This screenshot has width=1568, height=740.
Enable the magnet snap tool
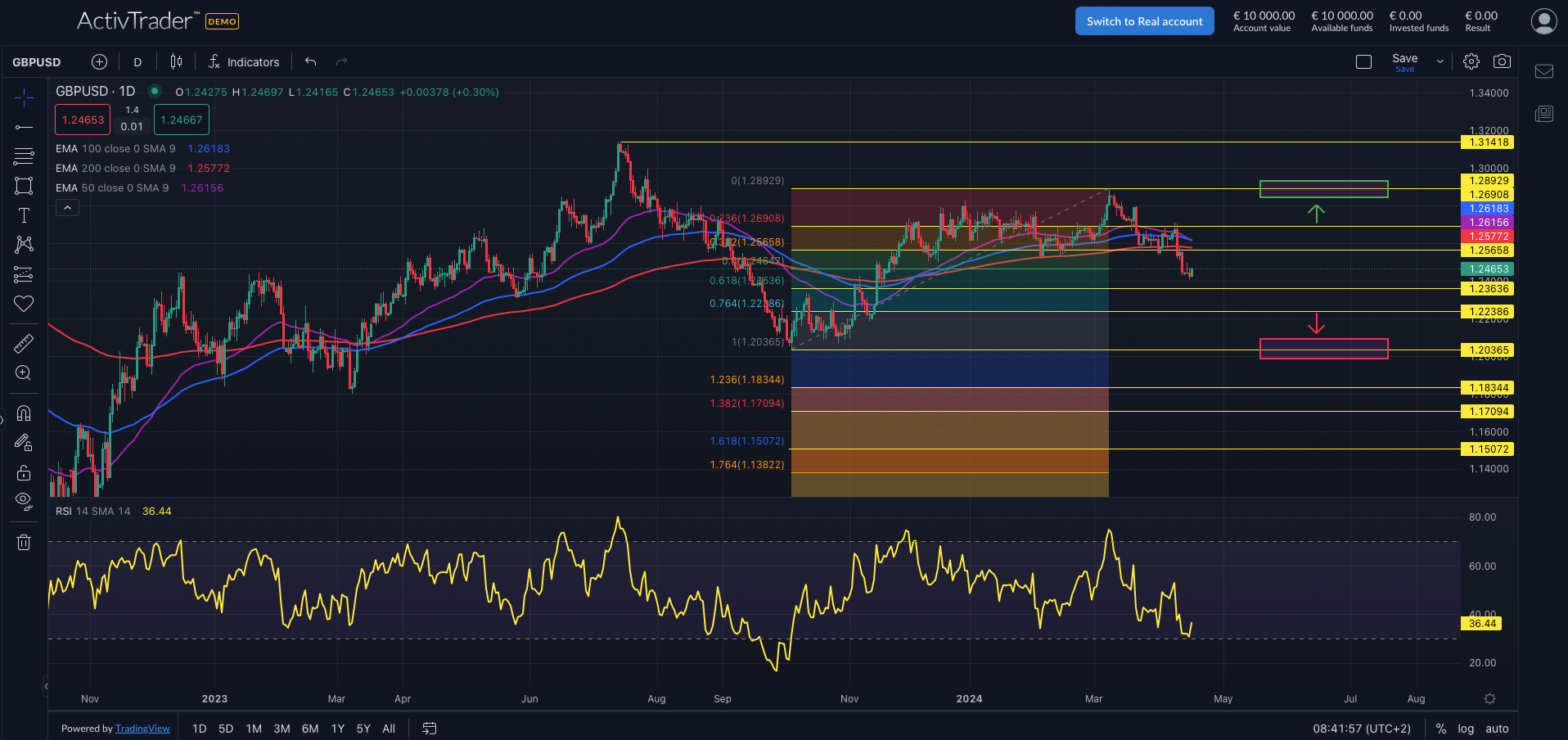(x=23, y=412)
